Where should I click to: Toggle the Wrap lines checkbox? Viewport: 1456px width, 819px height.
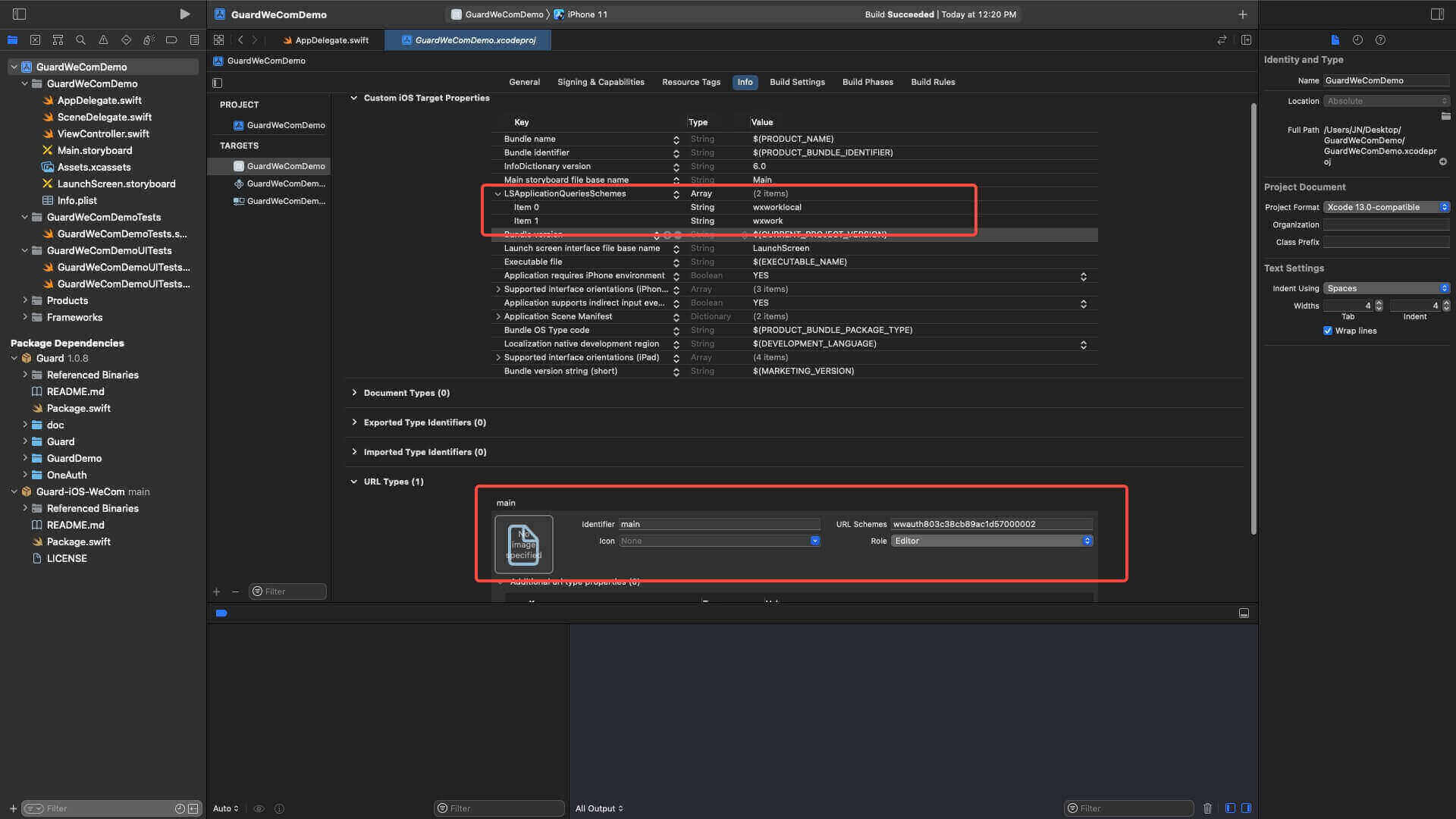tap(1328, 331)
